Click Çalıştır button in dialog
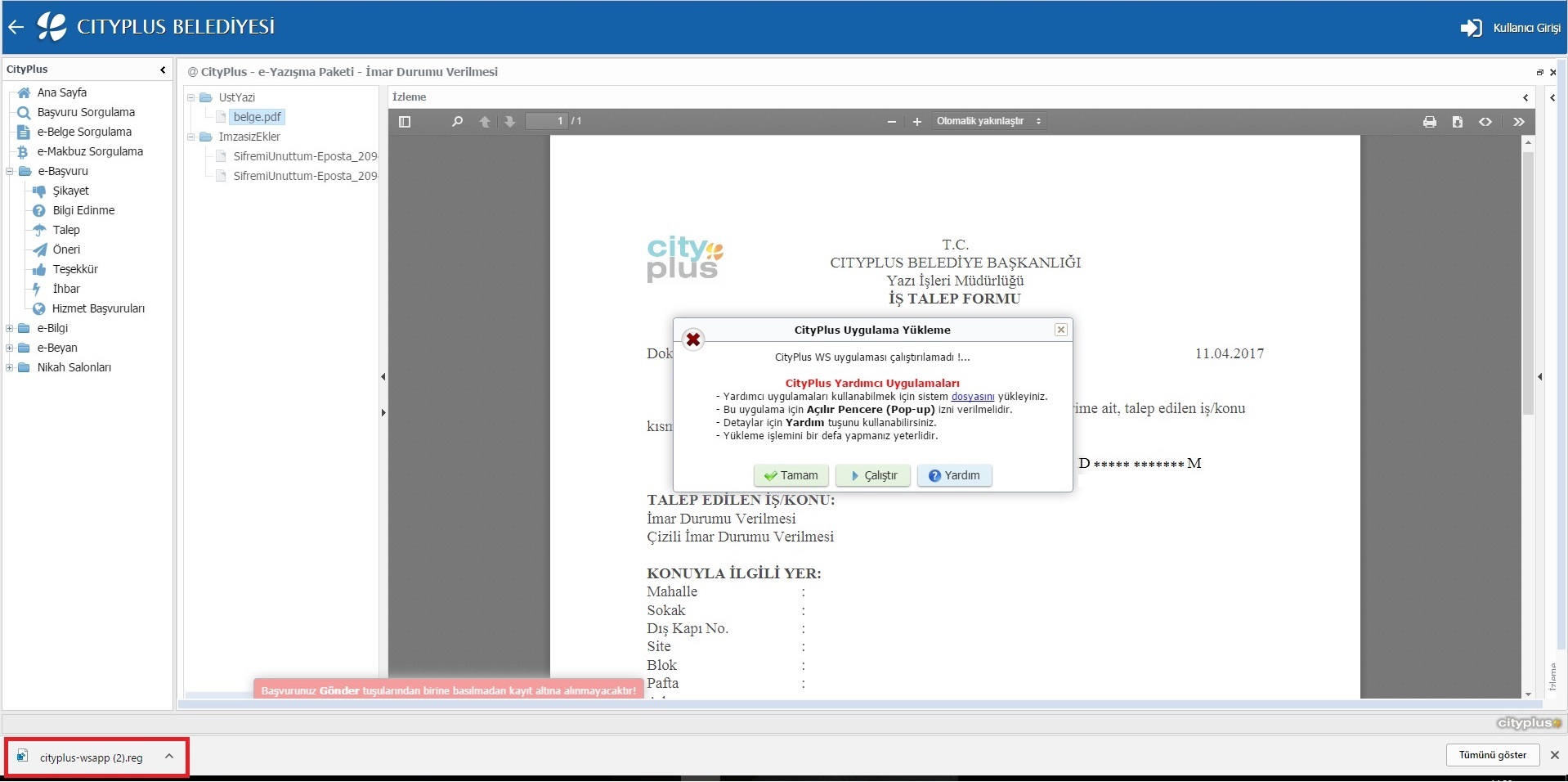This screenshot has width=1568, height=782. click(873, 475)
